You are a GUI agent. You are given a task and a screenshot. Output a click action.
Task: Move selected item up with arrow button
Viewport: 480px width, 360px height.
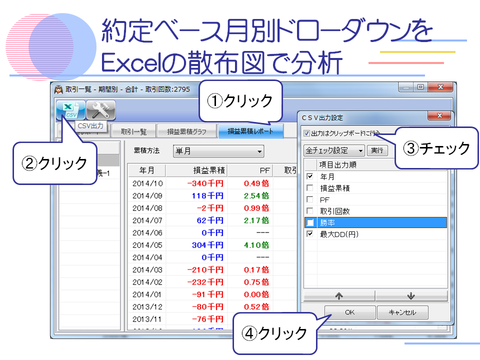(339, 296)
